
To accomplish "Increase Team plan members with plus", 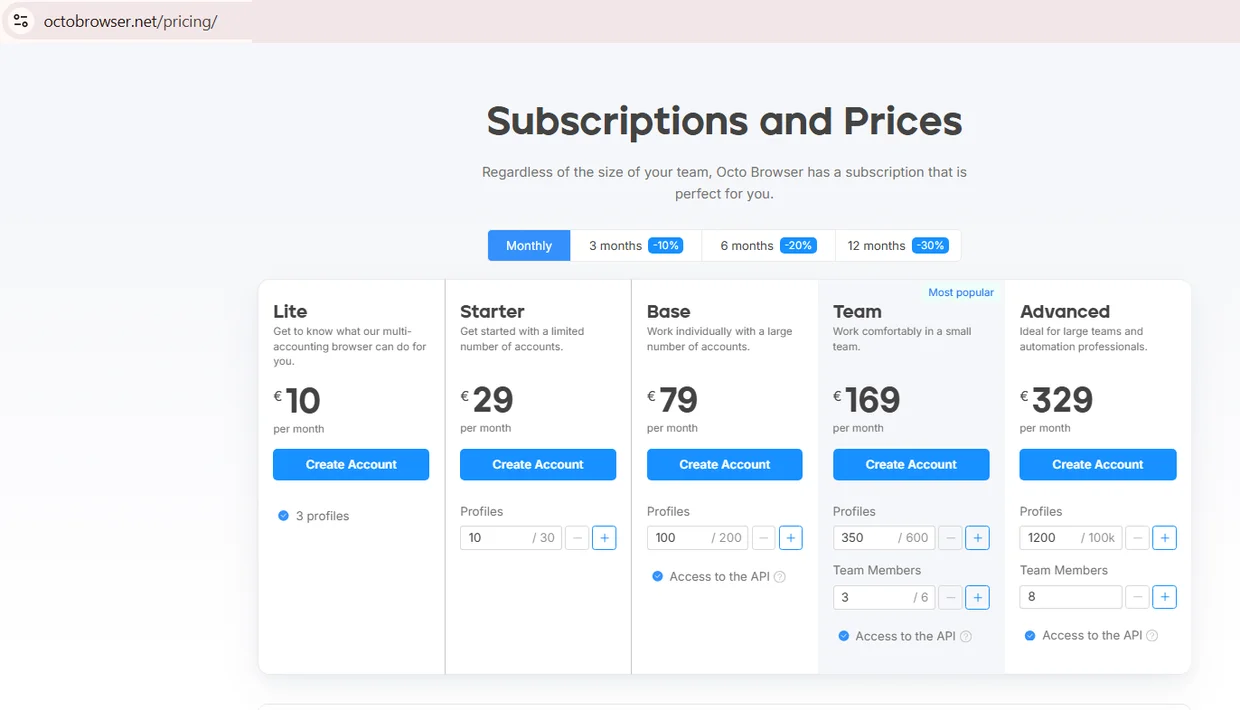I will coord(978,597).
